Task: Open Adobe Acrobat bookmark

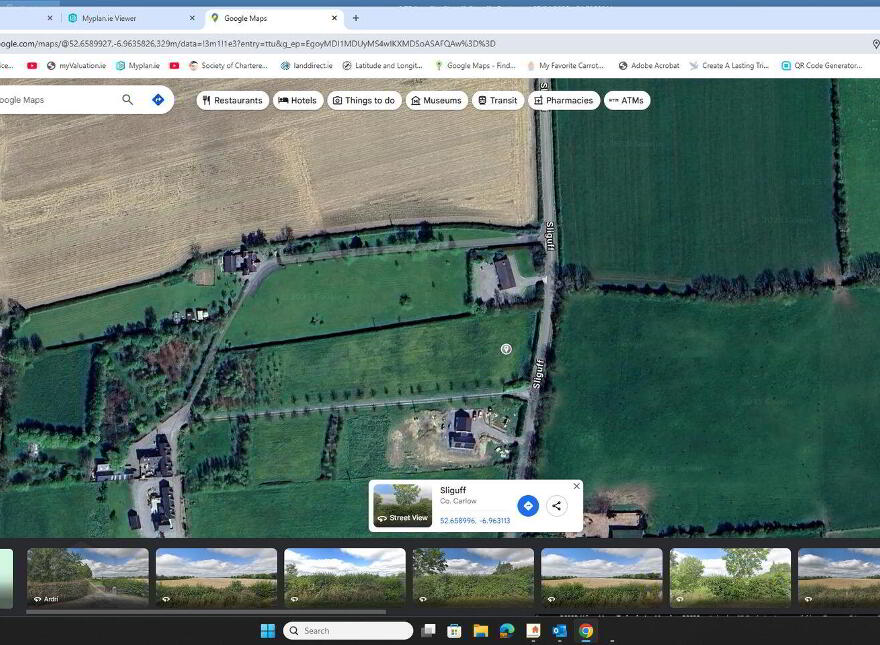Action: [x=649, y=66]
